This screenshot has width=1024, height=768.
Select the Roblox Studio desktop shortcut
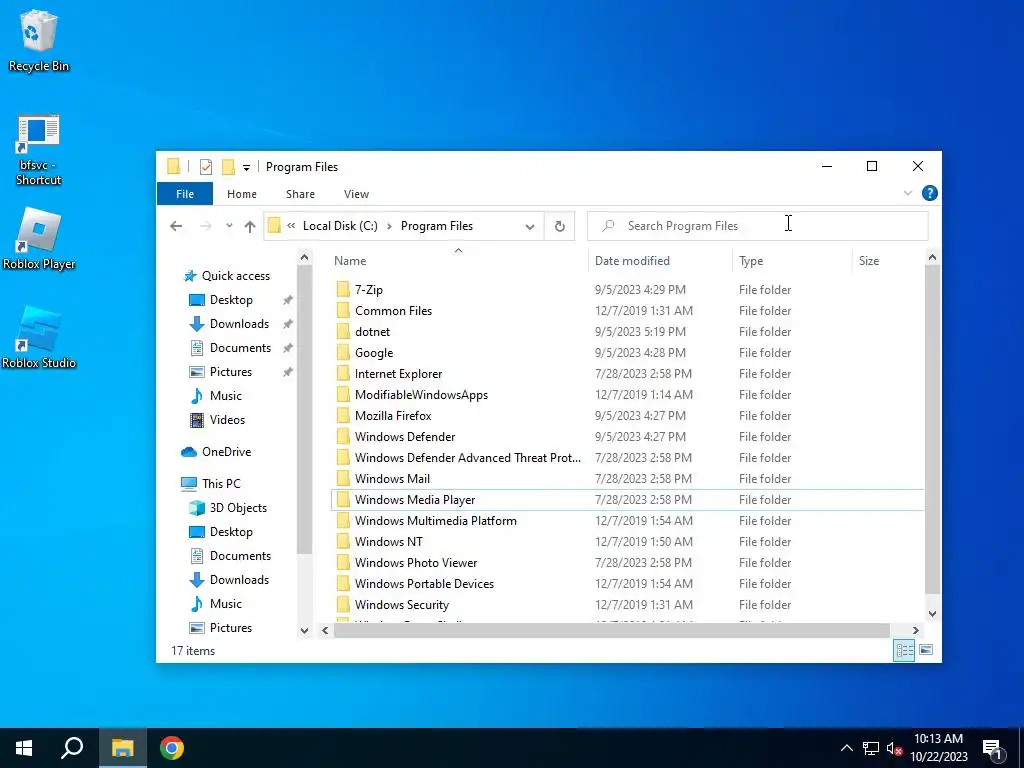pos(39,338)
